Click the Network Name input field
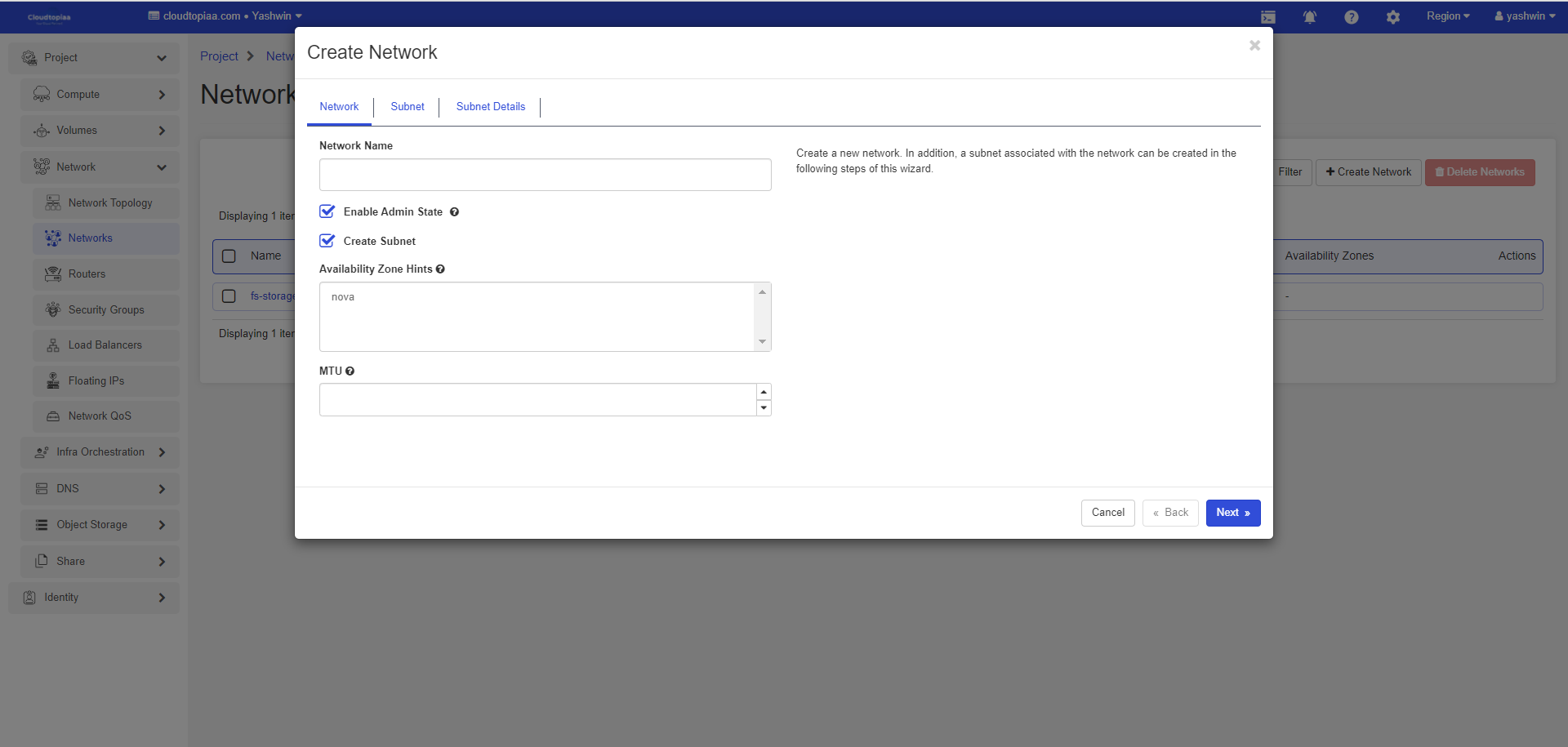Image resolution: width=1568 pixels, height=747 pixels. [x=545, y=175]
